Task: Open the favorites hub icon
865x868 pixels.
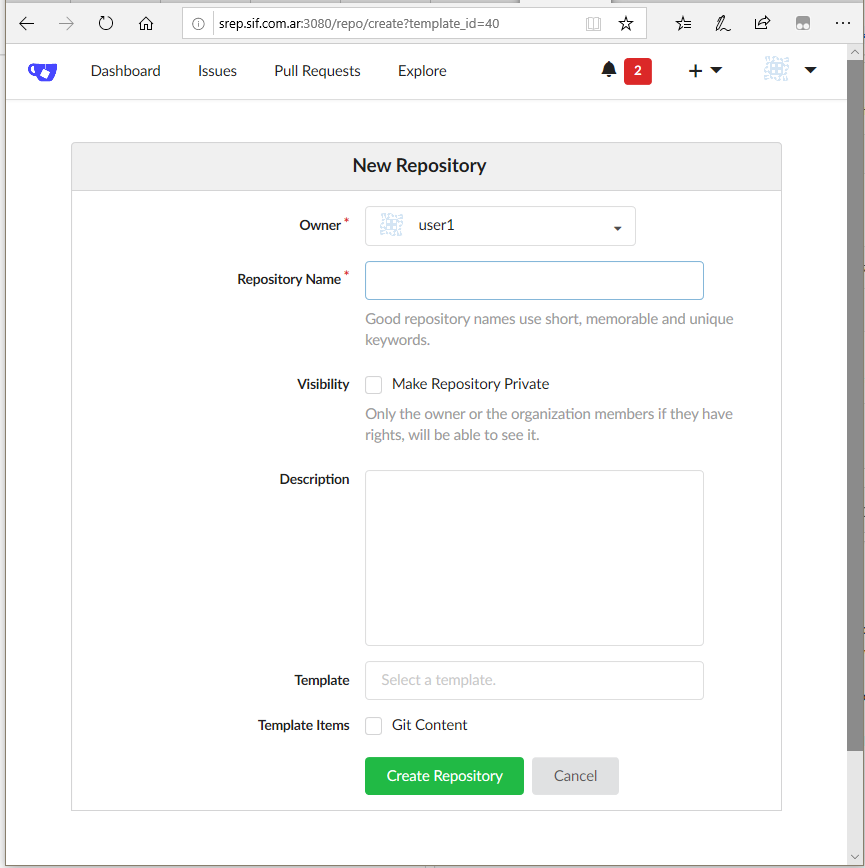Action: [683, 23]
